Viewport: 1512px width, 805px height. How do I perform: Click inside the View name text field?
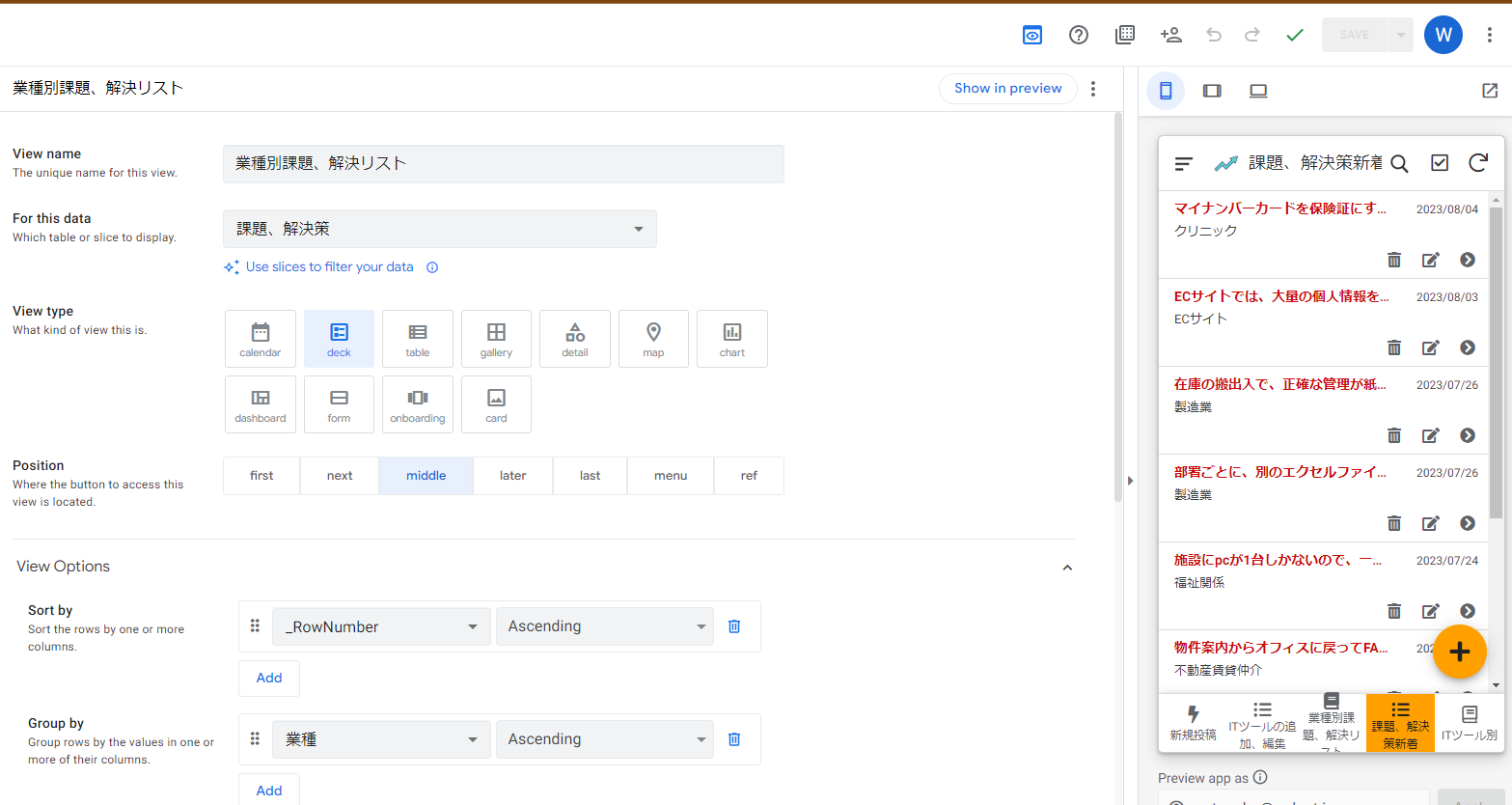[503, 163]
